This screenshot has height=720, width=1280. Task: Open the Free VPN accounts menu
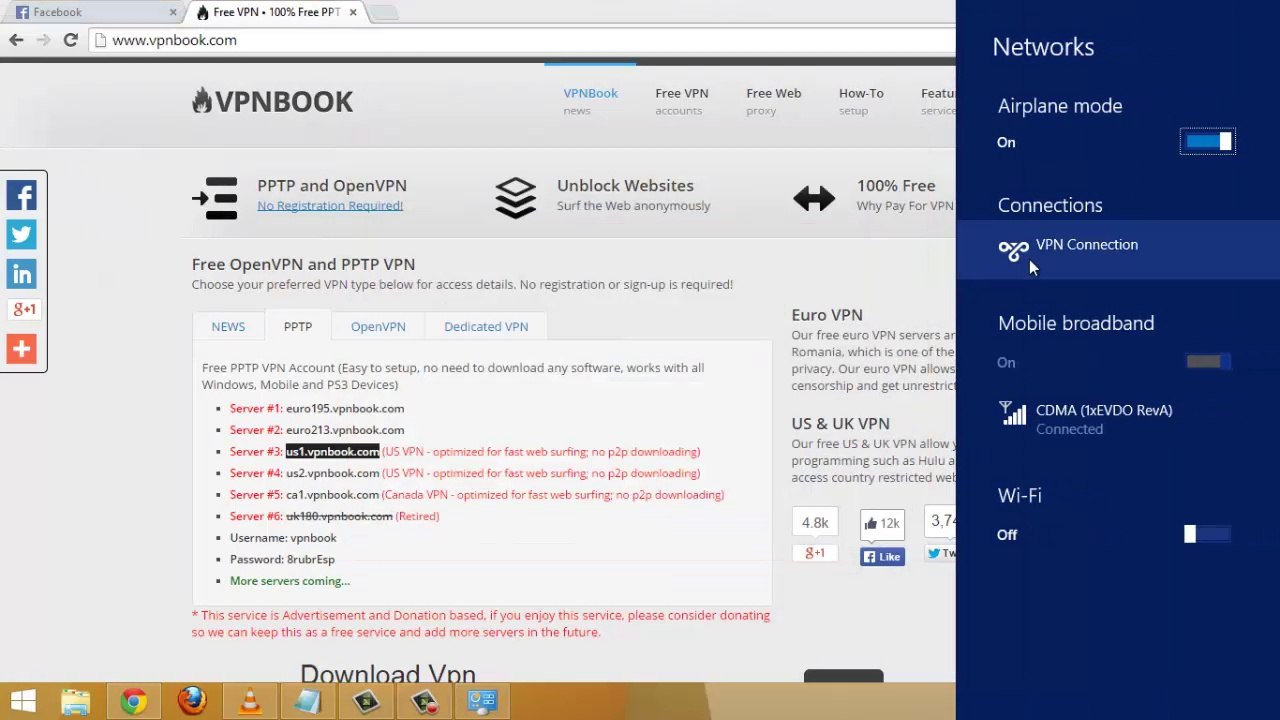tap(682, 101)
